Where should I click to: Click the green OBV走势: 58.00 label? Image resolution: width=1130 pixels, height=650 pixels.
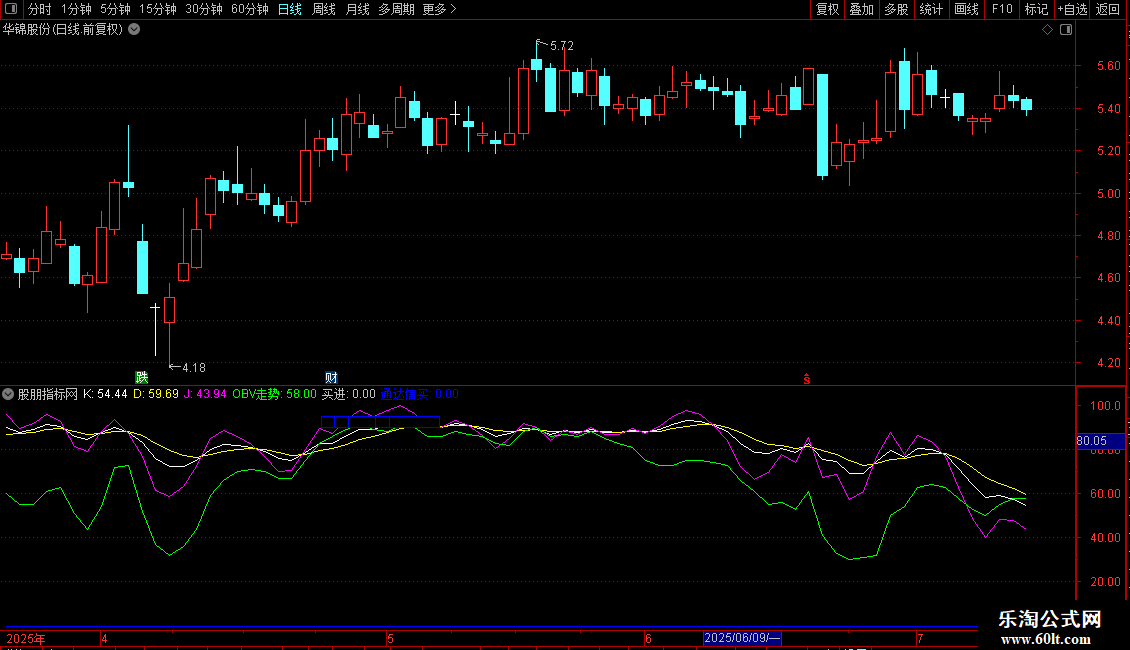click(x=274, y=394)
